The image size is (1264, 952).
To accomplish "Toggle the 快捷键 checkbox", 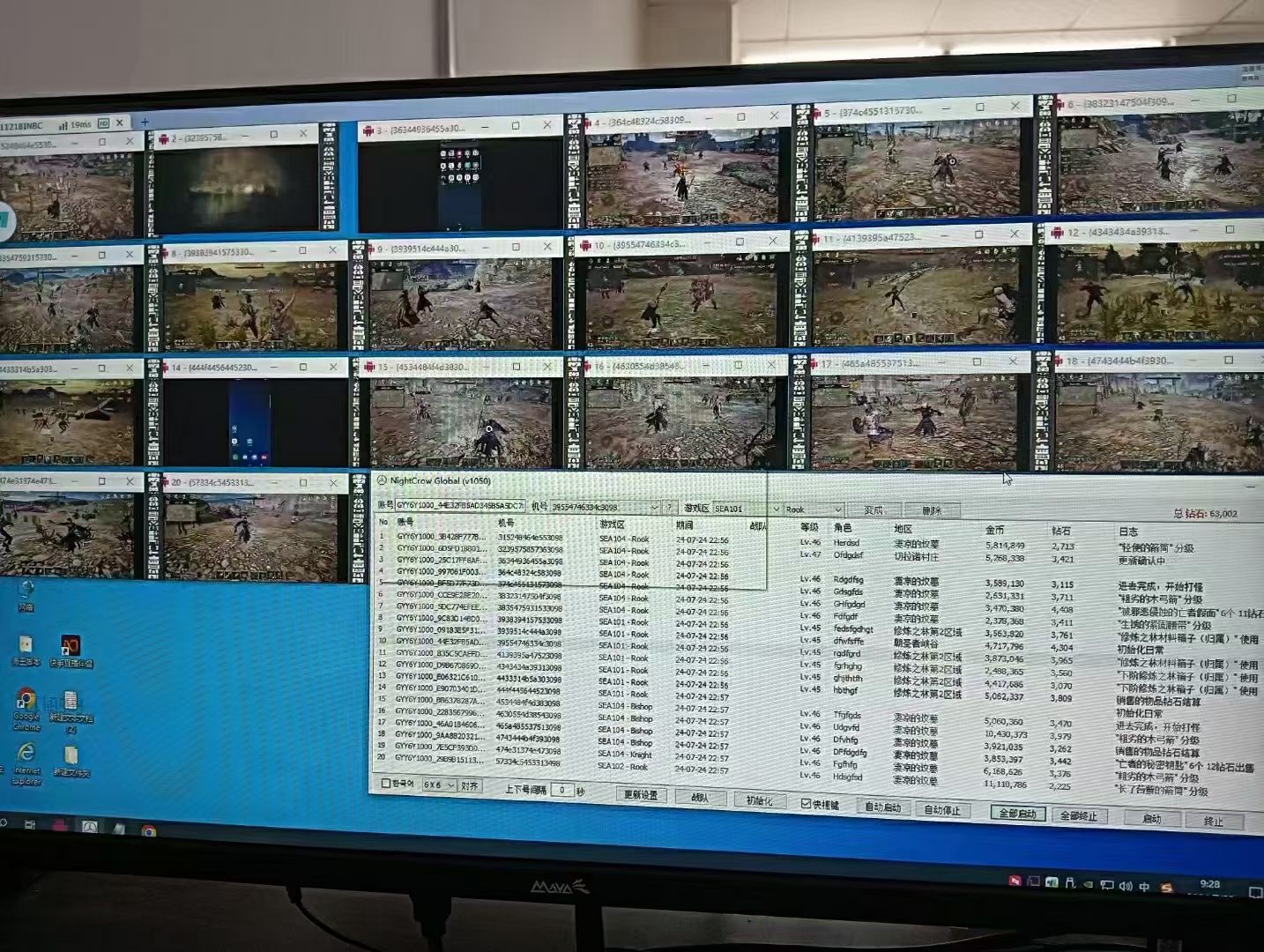I will (x=806, y=803).
